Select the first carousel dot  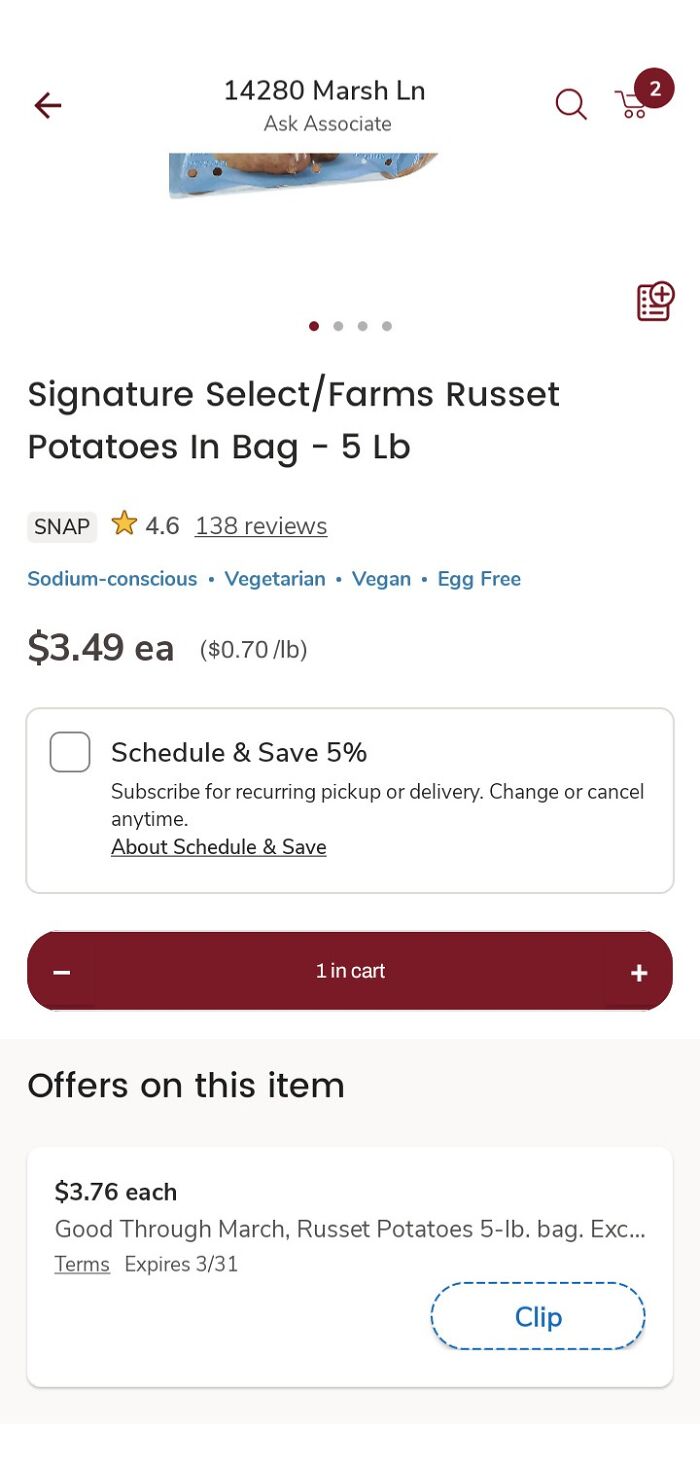coord(313,326)
